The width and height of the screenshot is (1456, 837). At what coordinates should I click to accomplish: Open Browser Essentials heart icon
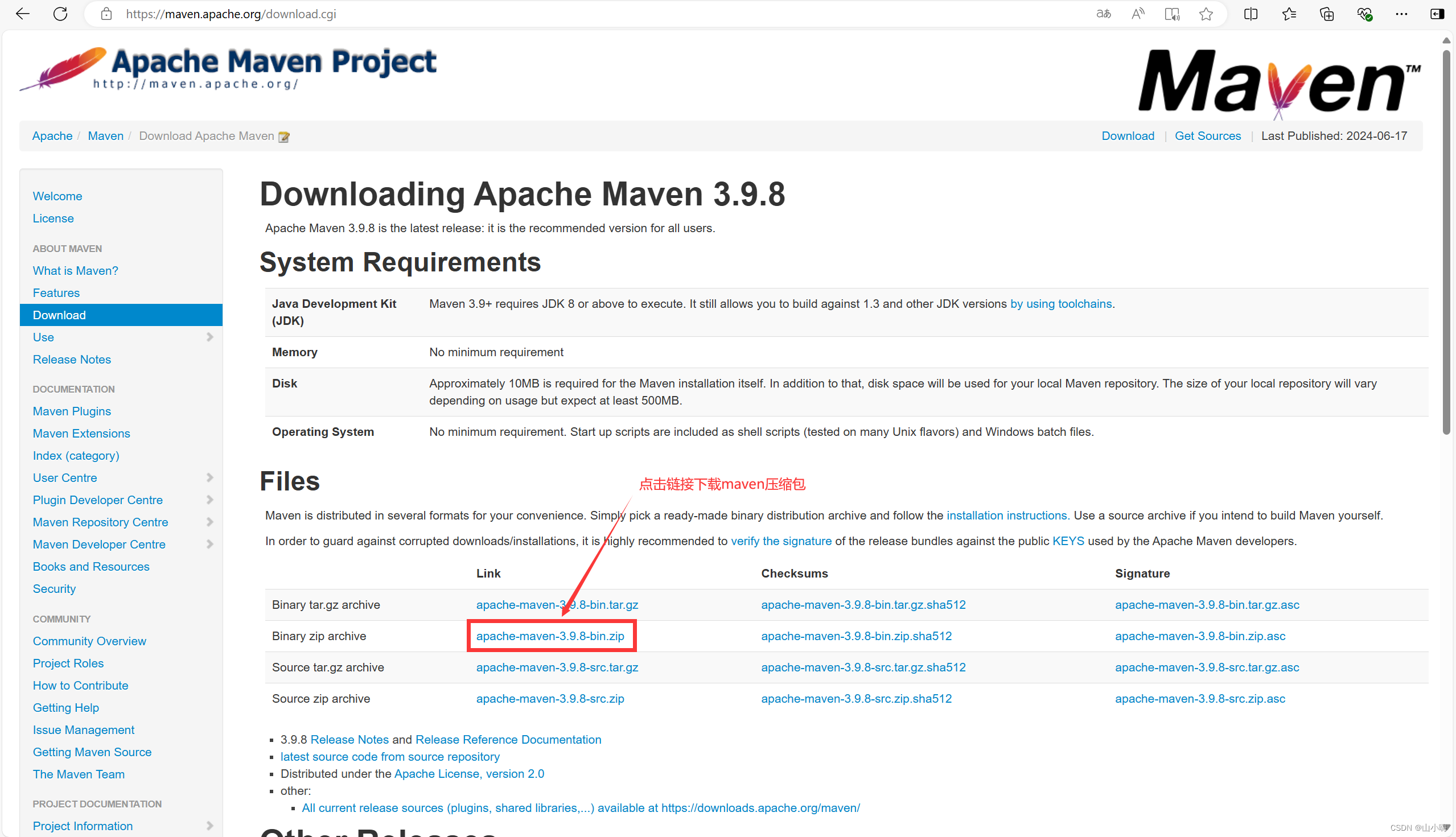[1364, 14]
